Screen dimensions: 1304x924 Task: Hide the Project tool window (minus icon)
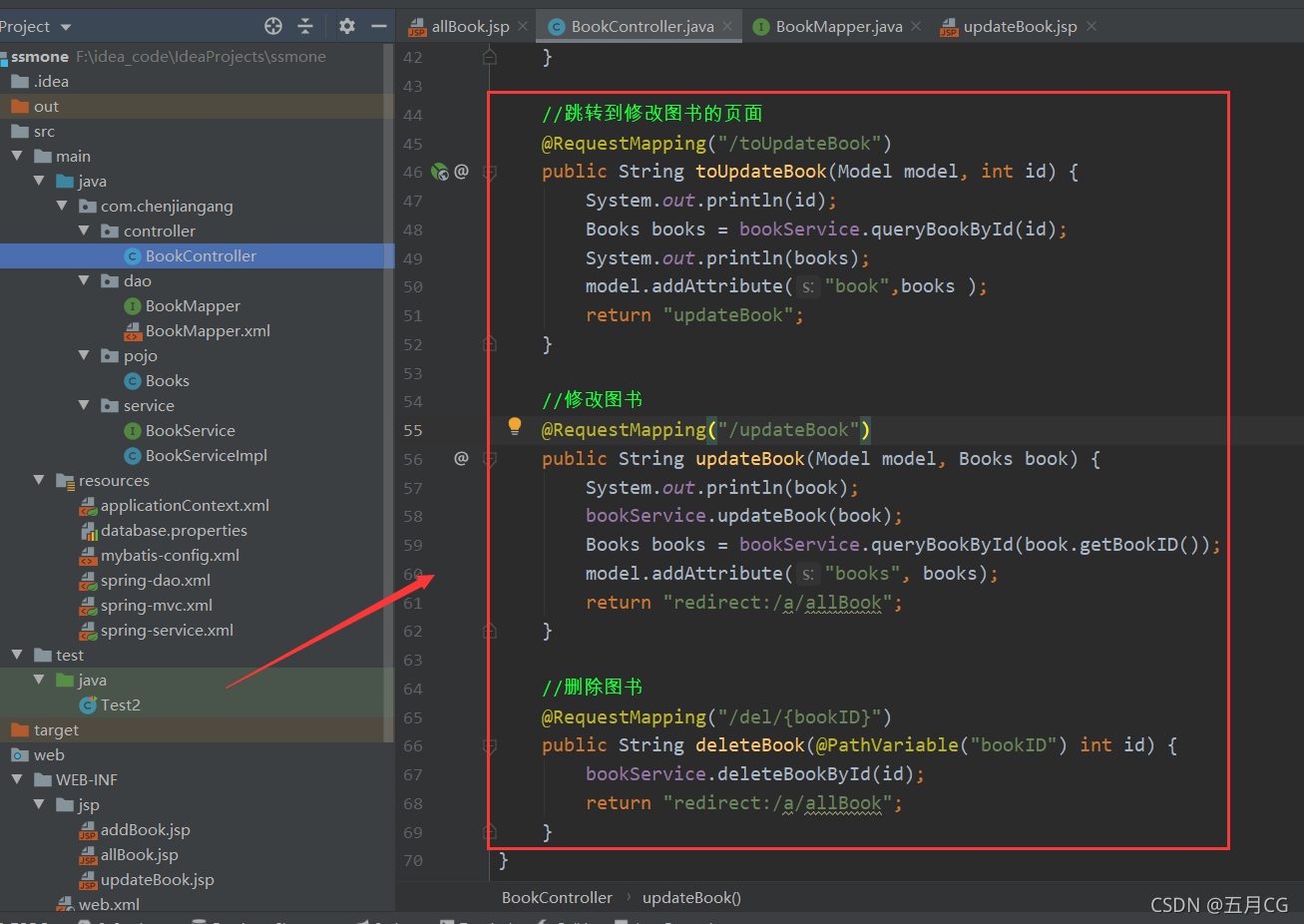coord(378,26)
